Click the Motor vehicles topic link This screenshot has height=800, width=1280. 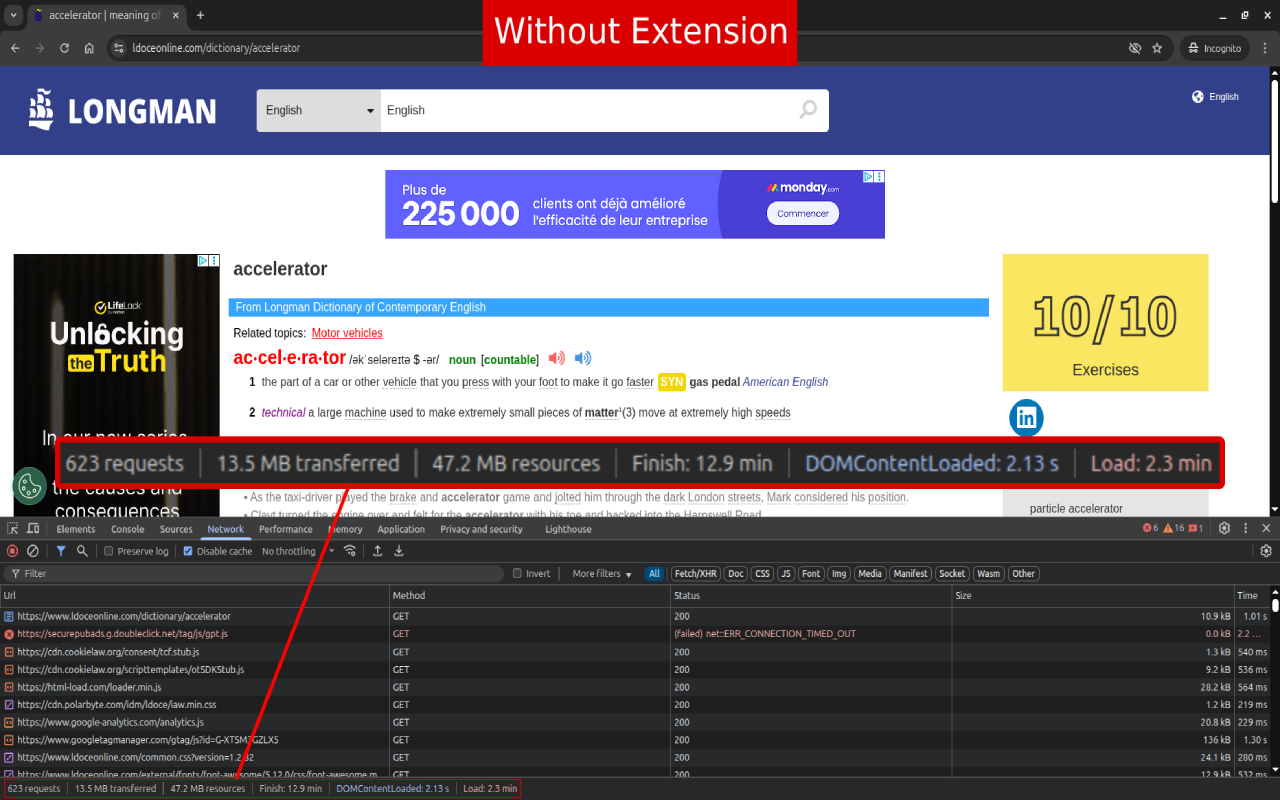[347, 333]
